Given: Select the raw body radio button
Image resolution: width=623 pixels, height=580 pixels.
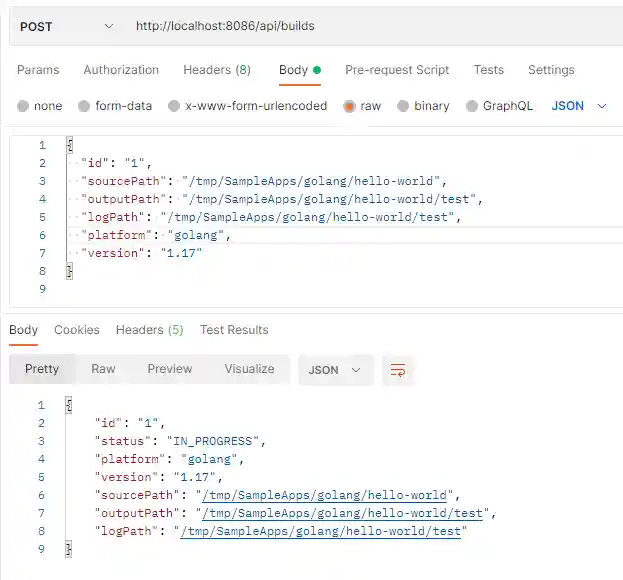Looking at the screenshot, I should click(x=350, y=106).
